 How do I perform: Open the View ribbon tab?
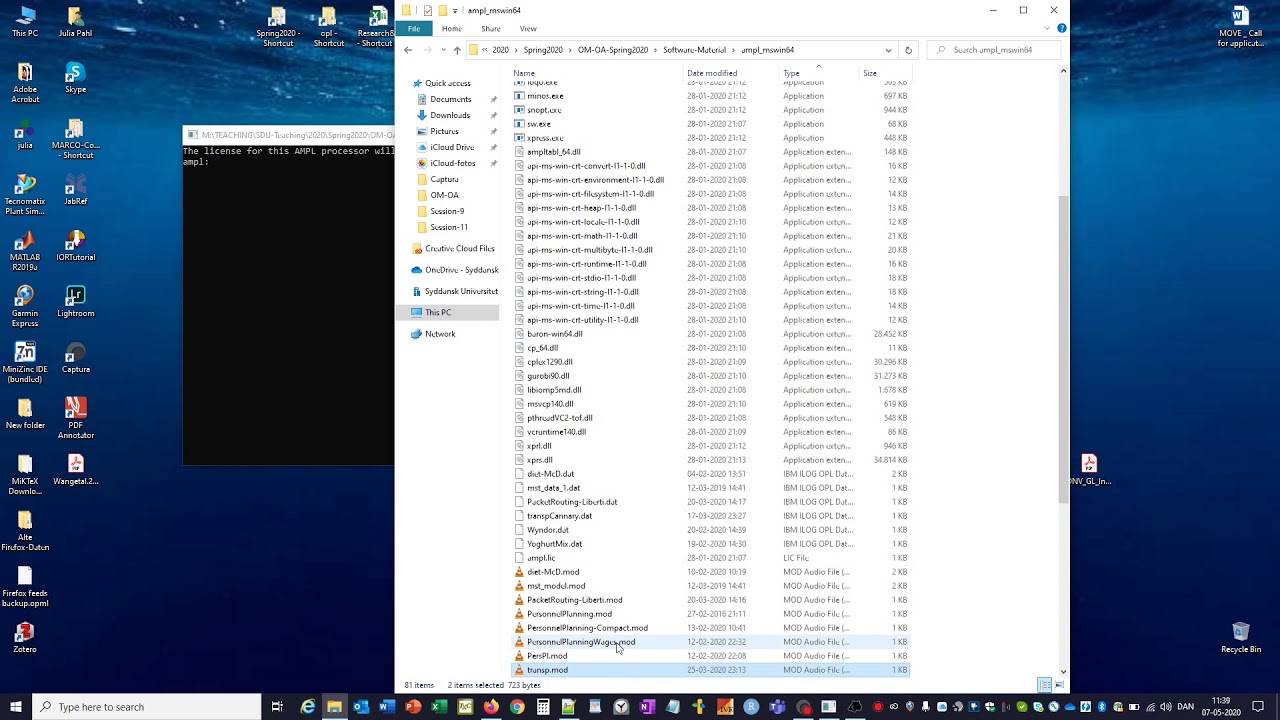click(x=528, y=29)
